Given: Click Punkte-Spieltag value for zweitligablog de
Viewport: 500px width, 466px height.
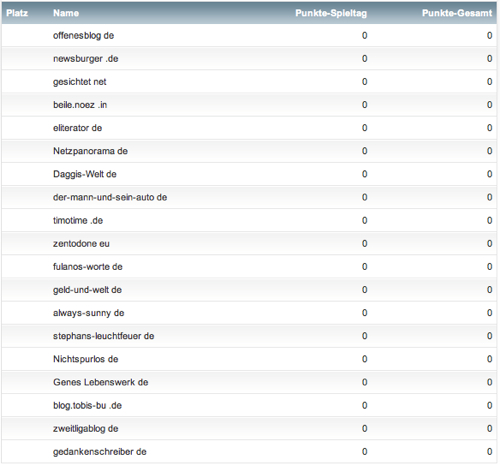Looking at the screenshot, I should (364, 429).
